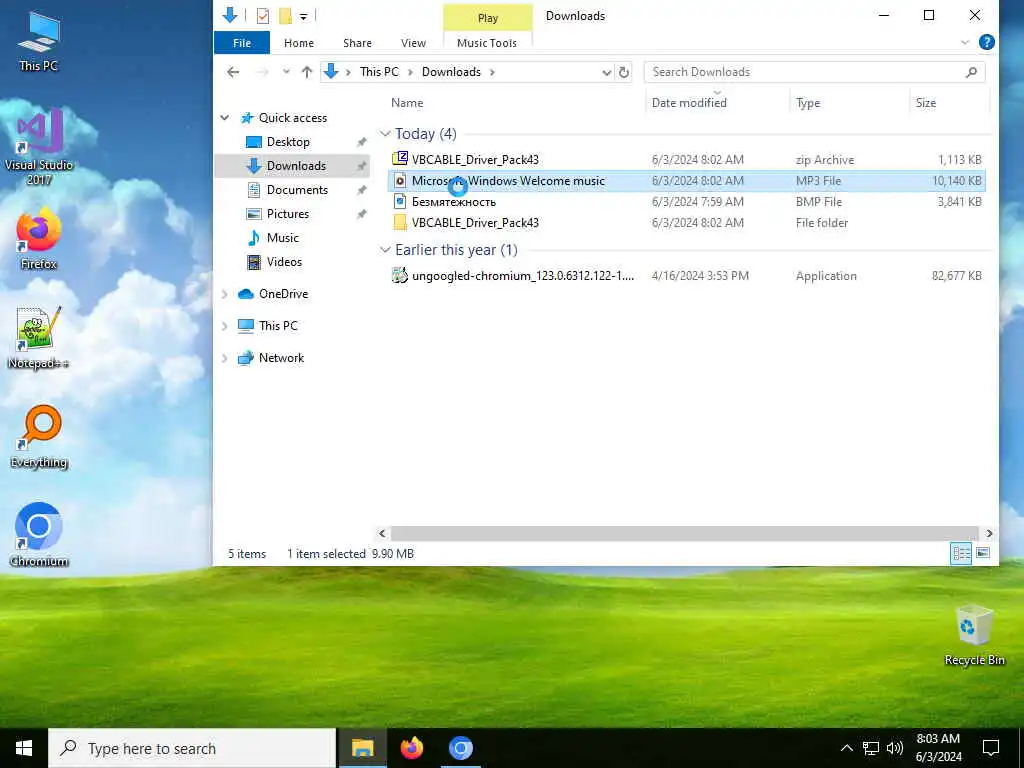Switch to Details view layout icon
This screenshot has width=1024, height=768.
pos(961,554)
